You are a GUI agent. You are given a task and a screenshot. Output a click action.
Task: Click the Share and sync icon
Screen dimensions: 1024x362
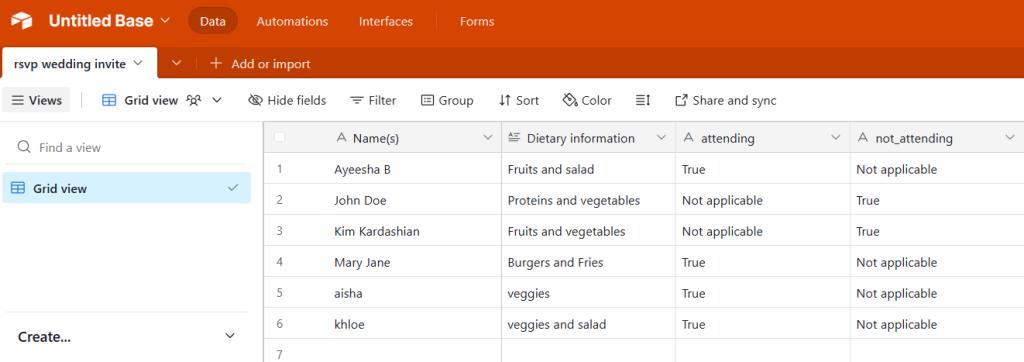tap(681, 100)
